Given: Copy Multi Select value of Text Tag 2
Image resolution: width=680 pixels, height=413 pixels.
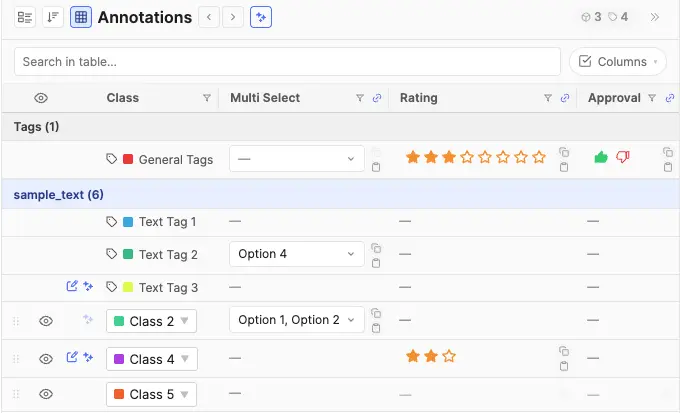Looking at the screenshot, I should [376, 248].
